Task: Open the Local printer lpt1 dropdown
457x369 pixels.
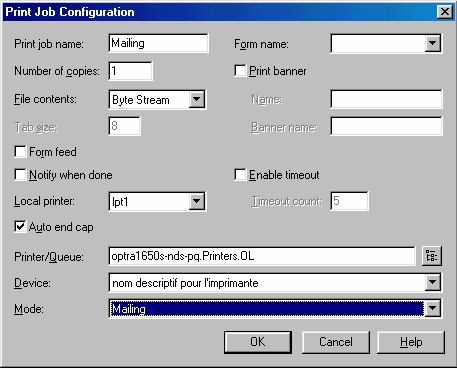Action: (197, 201)
